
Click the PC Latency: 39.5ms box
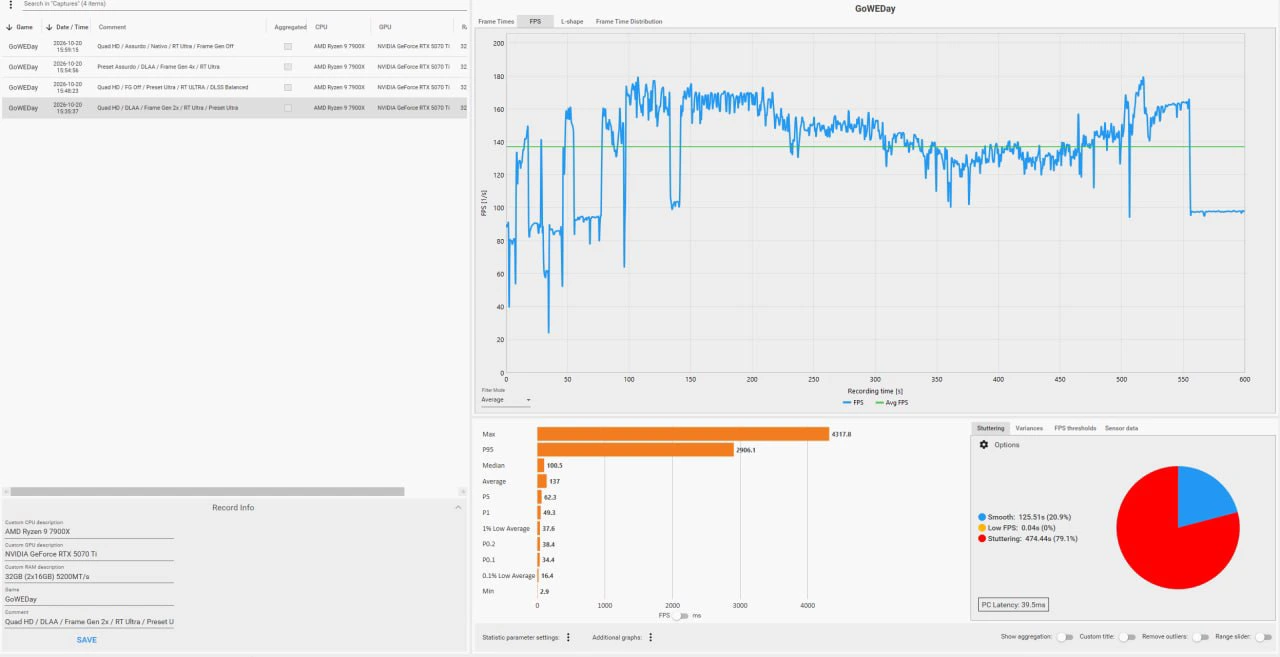[1012, 604]
